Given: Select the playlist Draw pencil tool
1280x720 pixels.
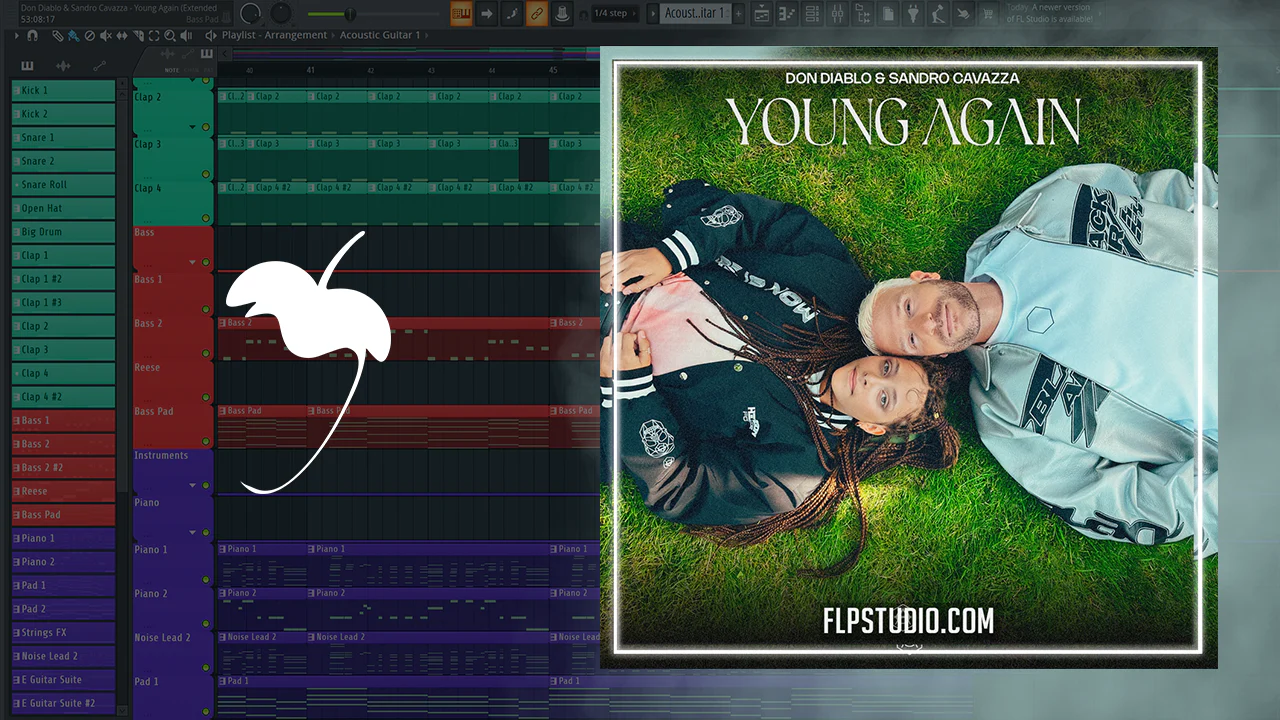Looking at the screenshot, I should point(58,35).
